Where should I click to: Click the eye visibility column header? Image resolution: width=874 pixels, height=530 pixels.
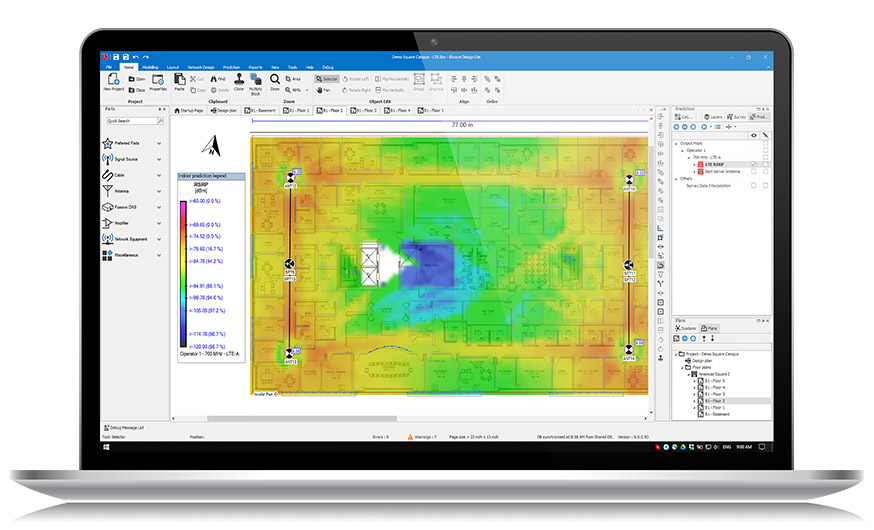coord(754,135)
